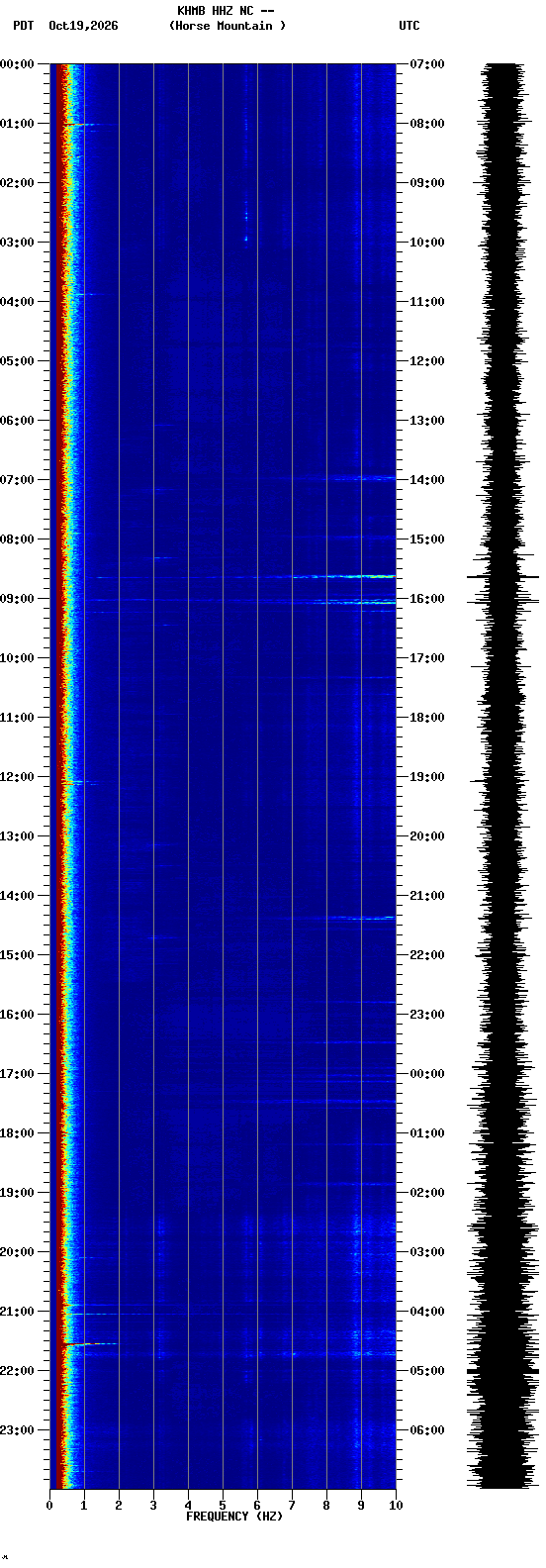The width and height of the screenshot is (546, 1568).
Task: Click the UTC '10:00' time label
Action: (x=427, y=243)
